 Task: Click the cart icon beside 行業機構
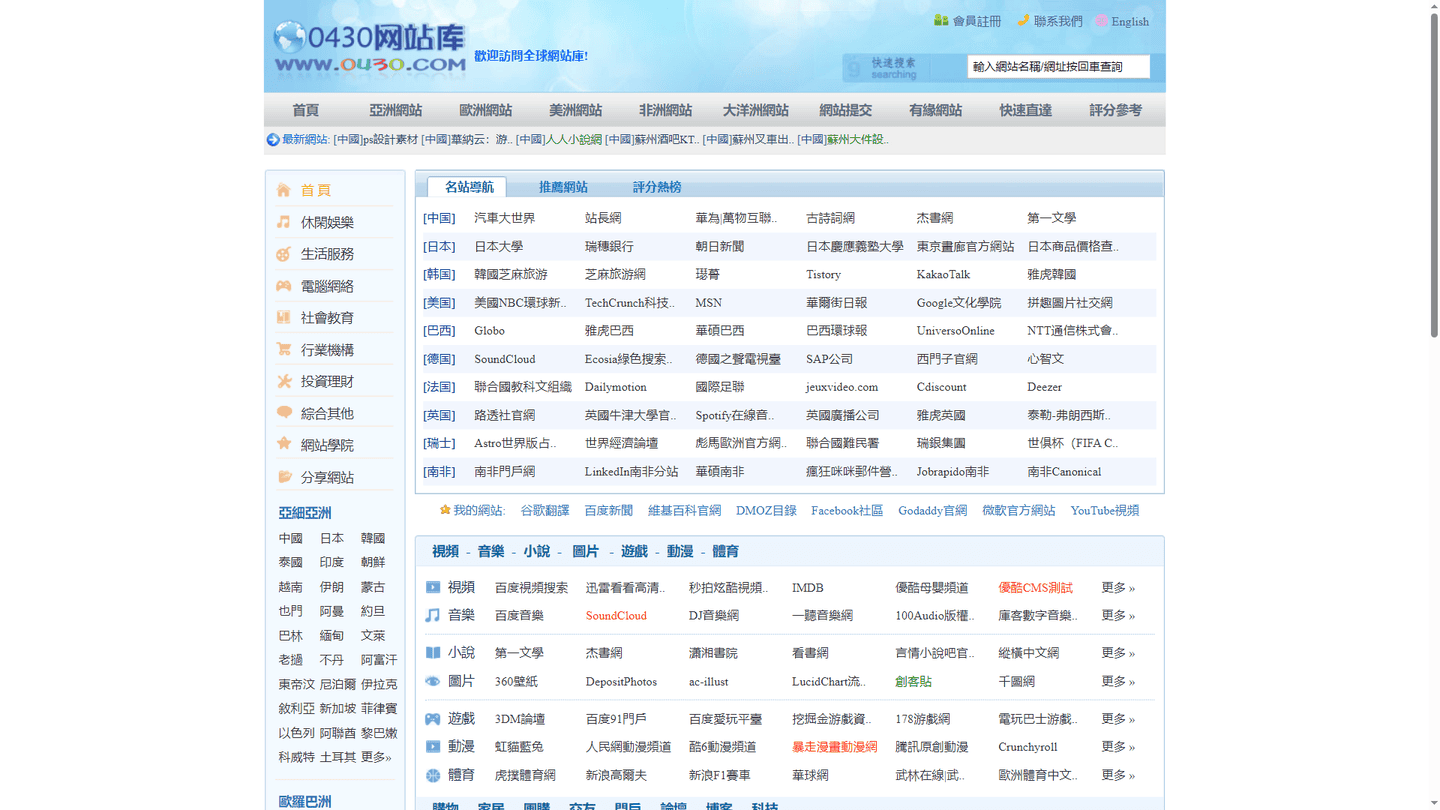coord(284,349)
